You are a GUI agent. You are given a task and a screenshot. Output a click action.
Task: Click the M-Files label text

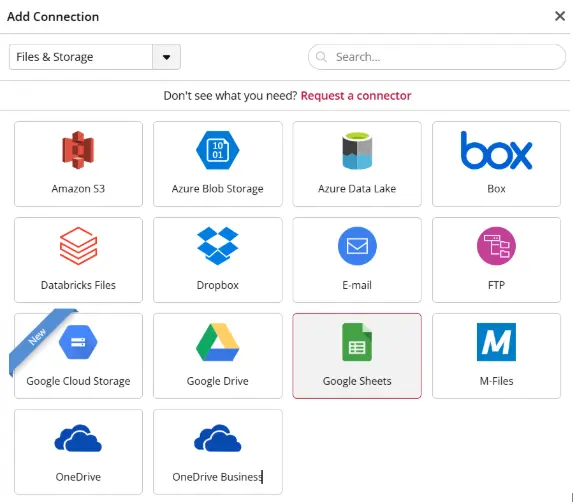point(496,381)
